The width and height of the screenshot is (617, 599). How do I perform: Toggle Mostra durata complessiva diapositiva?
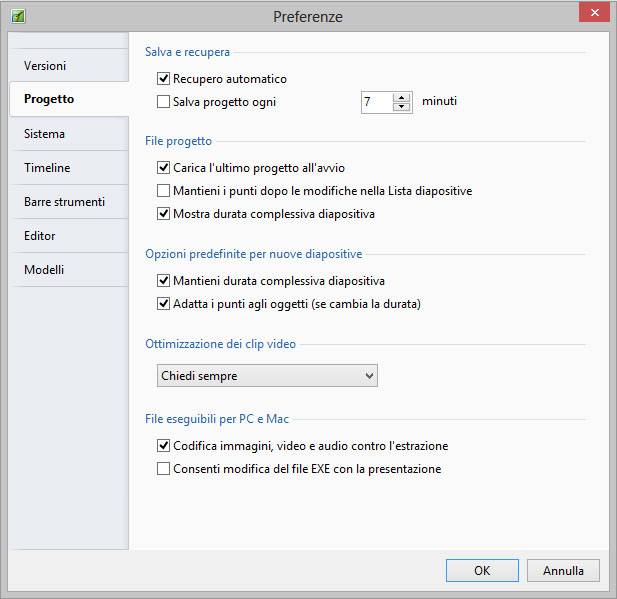(x=164, y=213)
